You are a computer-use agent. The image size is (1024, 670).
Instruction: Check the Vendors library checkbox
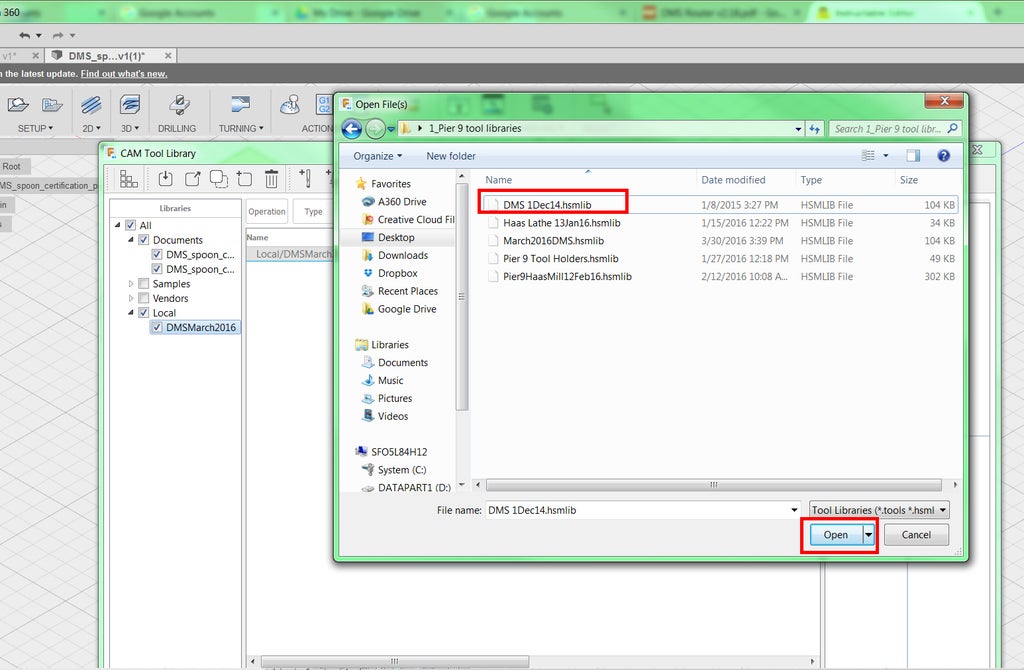[x=144, y=298]
